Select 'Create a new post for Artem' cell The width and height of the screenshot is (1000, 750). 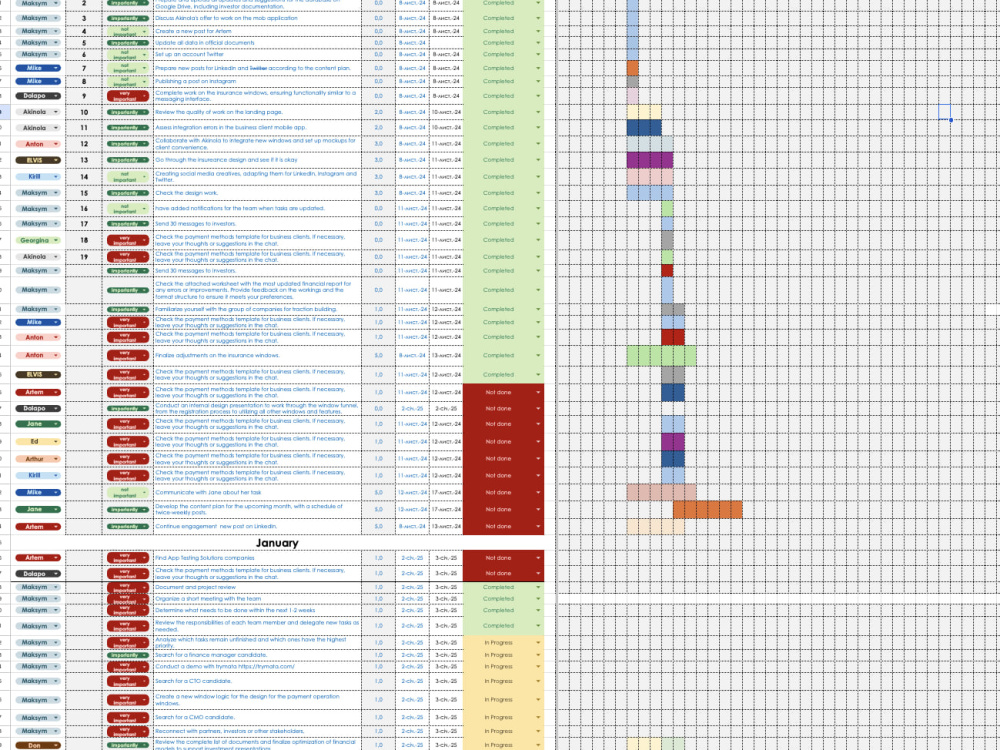point(257,31)
